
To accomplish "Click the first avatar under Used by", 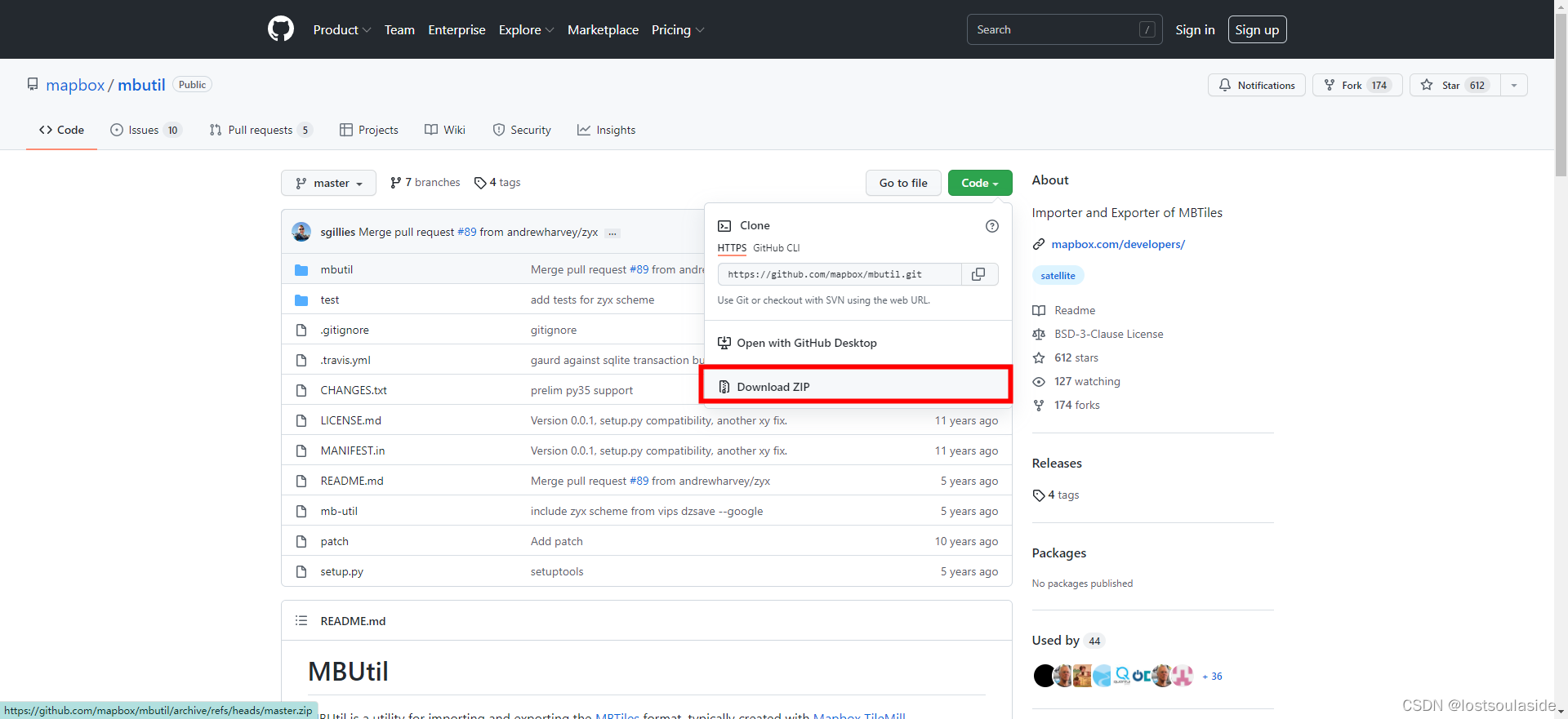I will pyautogui.click(x=1045, y=676).
